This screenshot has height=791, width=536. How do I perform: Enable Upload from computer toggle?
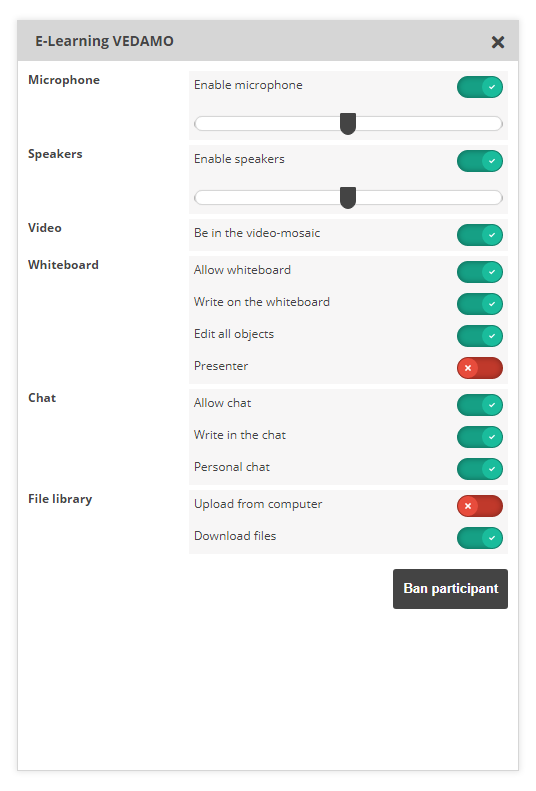pyautogui.click(x=480, y=505)
